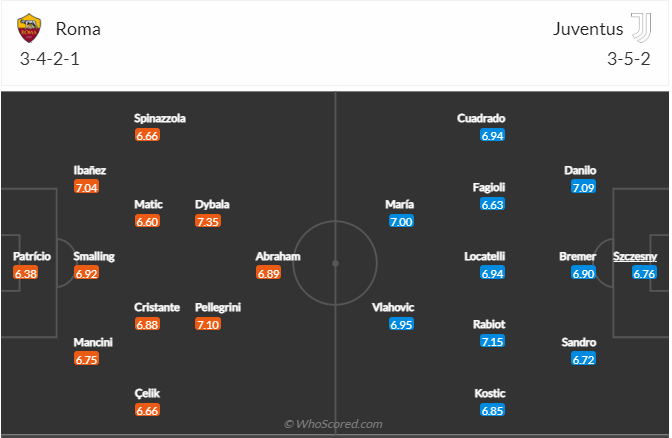Select Danilo's 7.09 rating badge
Image resolution: width=672 pixels, height=438 pixels.
coord(583,187)
